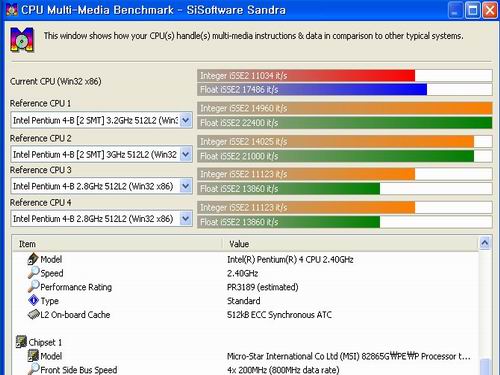Select '512kB ECC Synchronous ATC' value
Image resolution: width=500 pixels, height=375 pixels.
[279, 315]
